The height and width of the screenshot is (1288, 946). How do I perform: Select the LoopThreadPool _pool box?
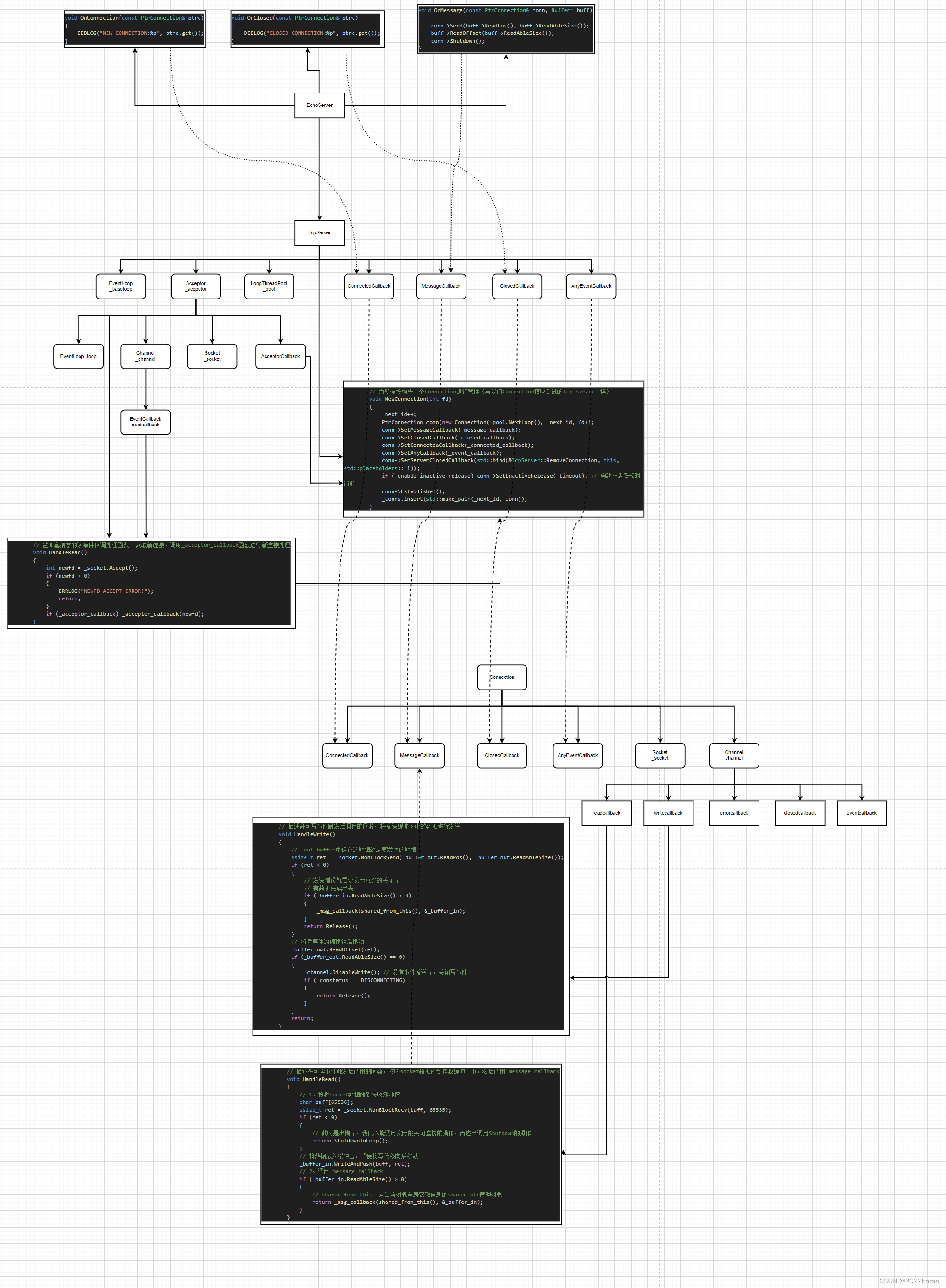click(x=269, y=286)
